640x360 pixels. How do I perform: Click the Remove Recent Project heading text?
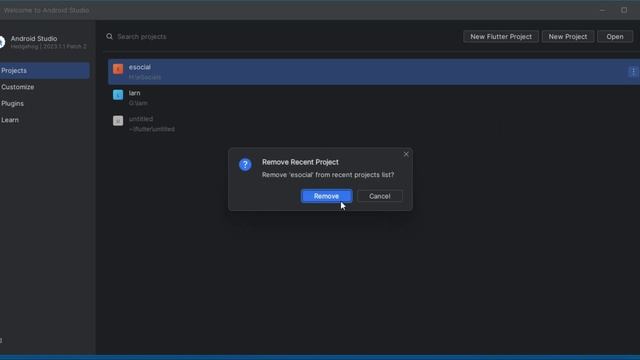[300, 162]
